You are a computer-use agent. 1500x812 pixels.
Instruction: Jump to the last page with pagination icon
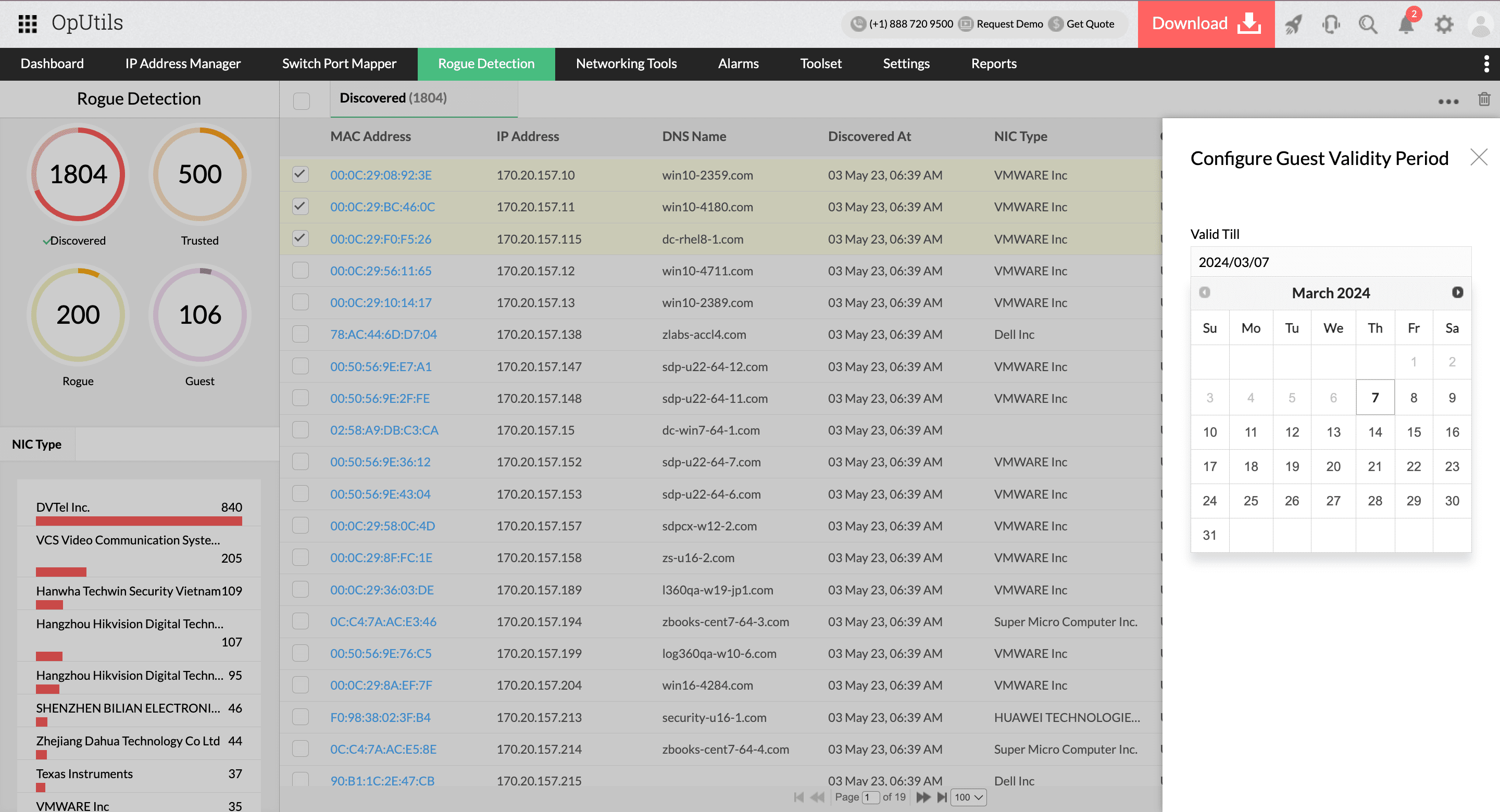click(942, 797)
